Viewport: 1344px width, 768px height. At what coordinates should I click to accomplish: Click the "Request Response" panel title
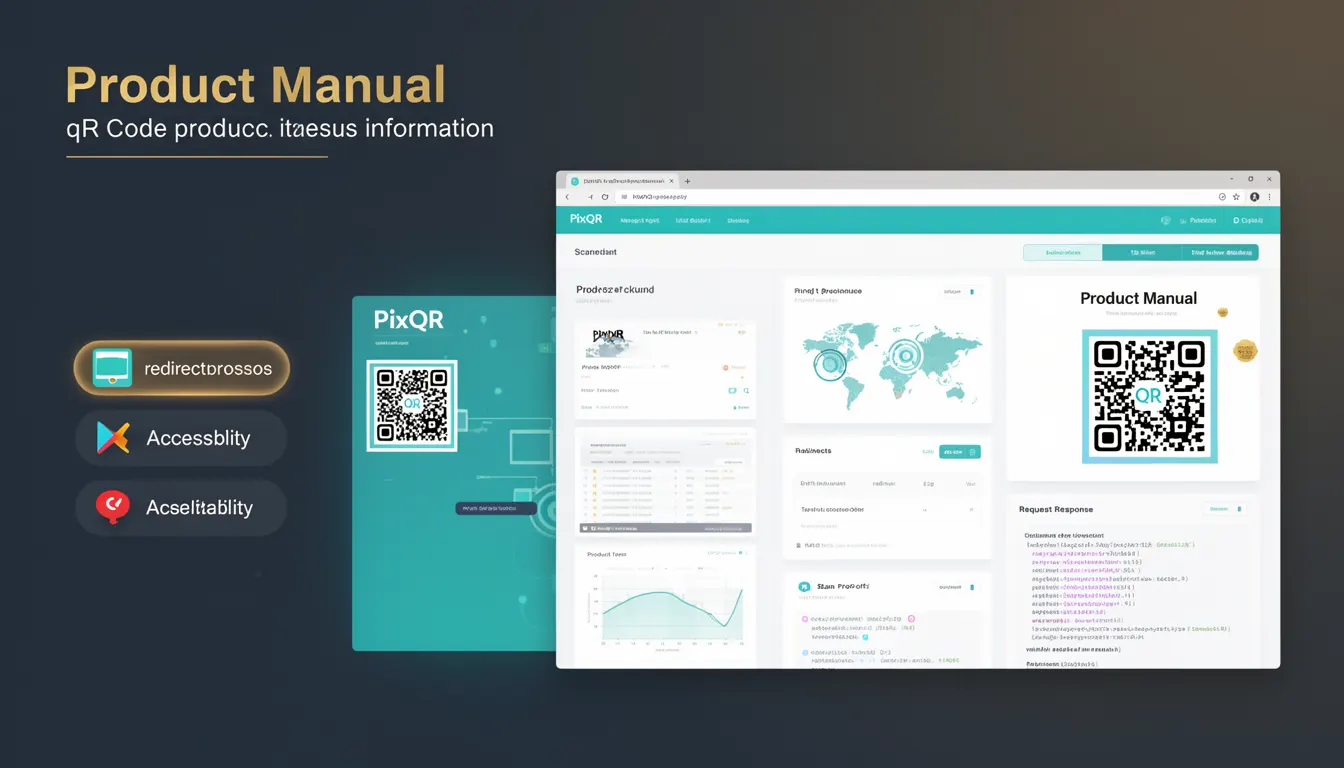coord(1056,509)
